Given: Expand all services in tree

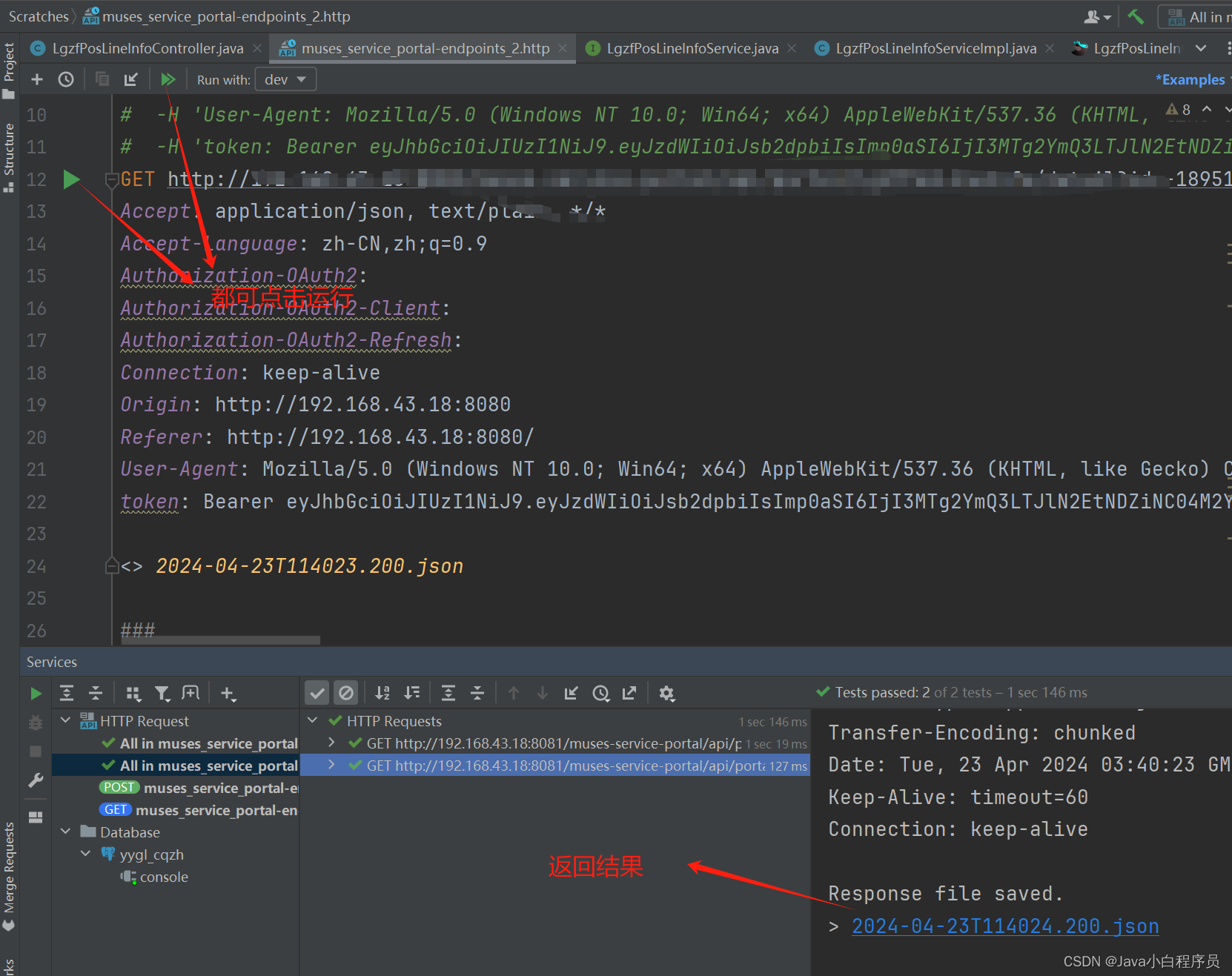Looking at the screenshot, I should [x=67, y=694].
